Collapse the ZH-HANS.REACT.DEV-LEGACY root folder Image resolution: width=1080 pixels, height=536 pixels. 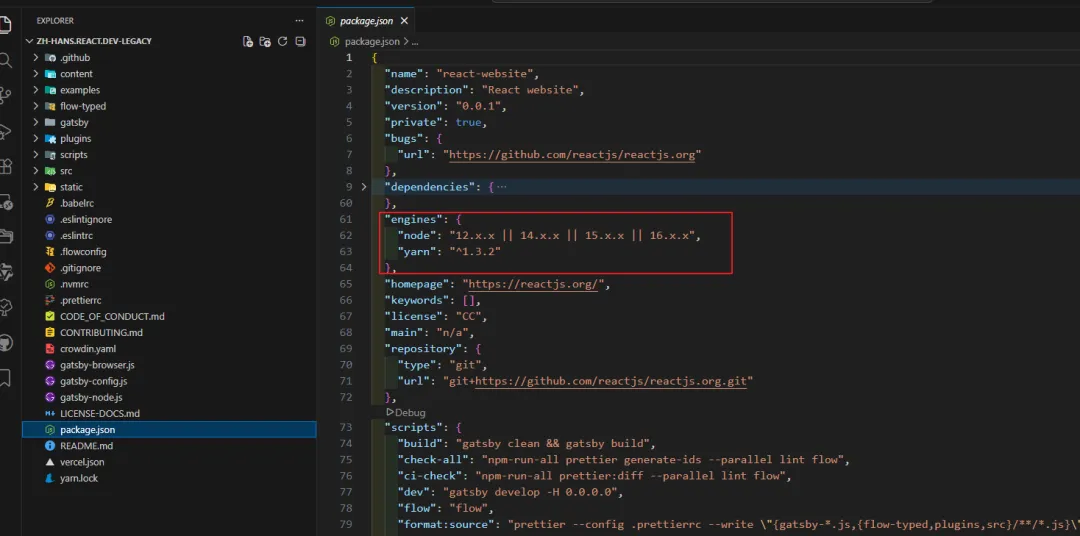click(x=29, y=41)
